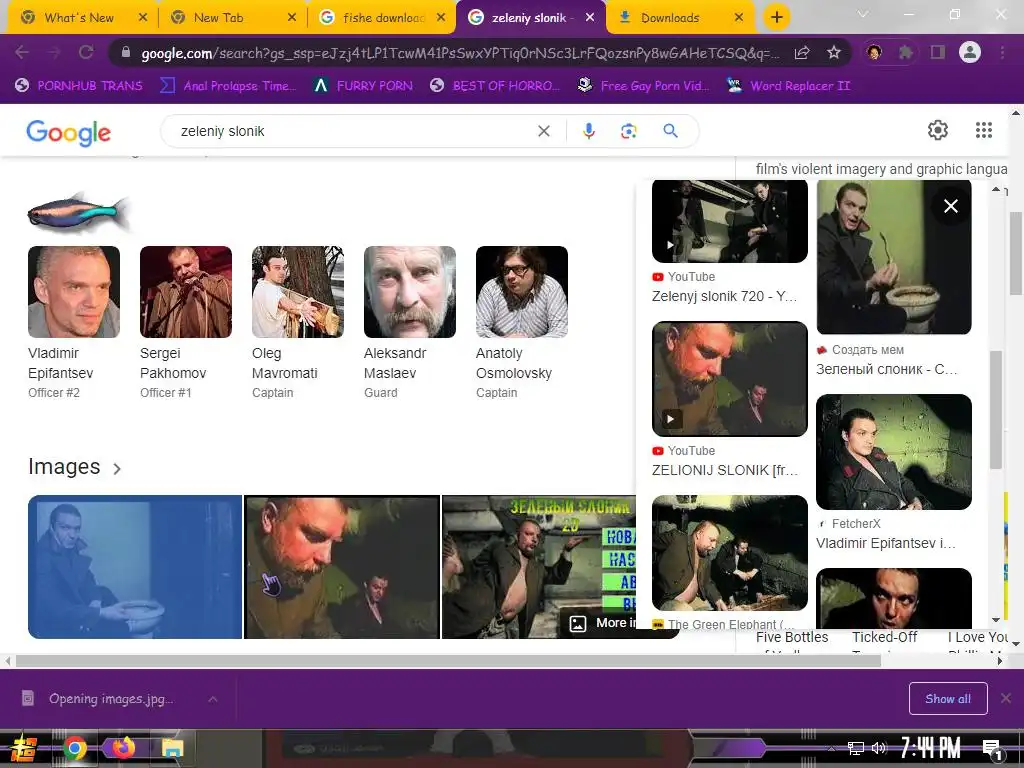The height and width of the screenshot is (768, 1024).
Task: Click the main page vertical scrollbar thumb
Action: 1016,253
